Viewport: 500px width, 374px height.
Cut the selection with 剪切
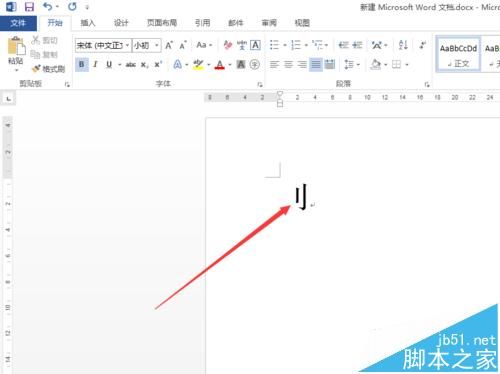point(45,40)
